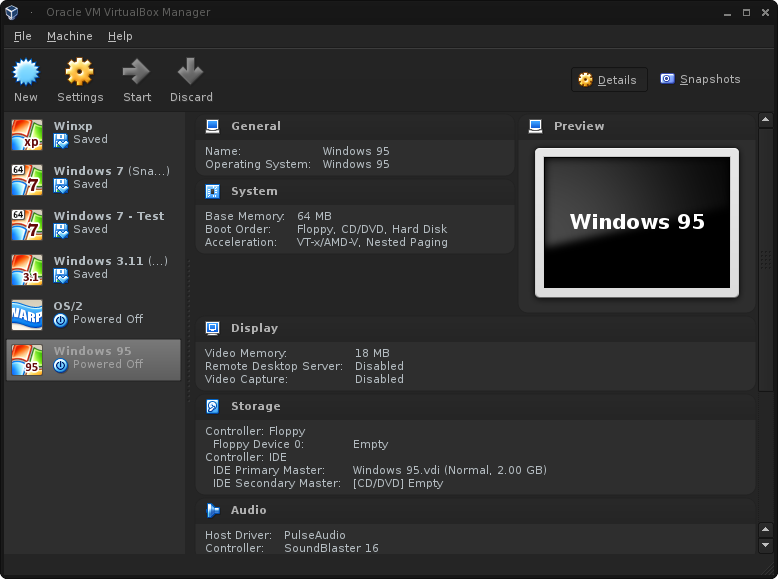
Task: Click the Powered Off icon under OS/2
Action: tap(61, 321)
